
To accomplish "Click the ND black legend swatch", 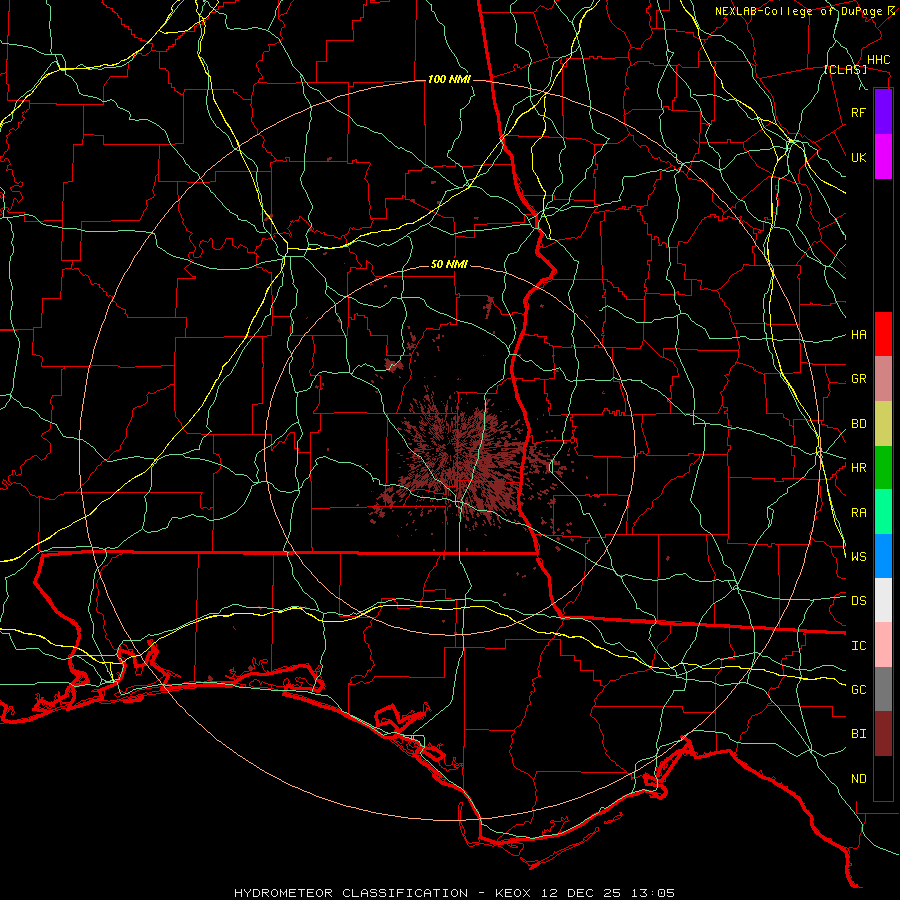I will (x=883, y=778).
